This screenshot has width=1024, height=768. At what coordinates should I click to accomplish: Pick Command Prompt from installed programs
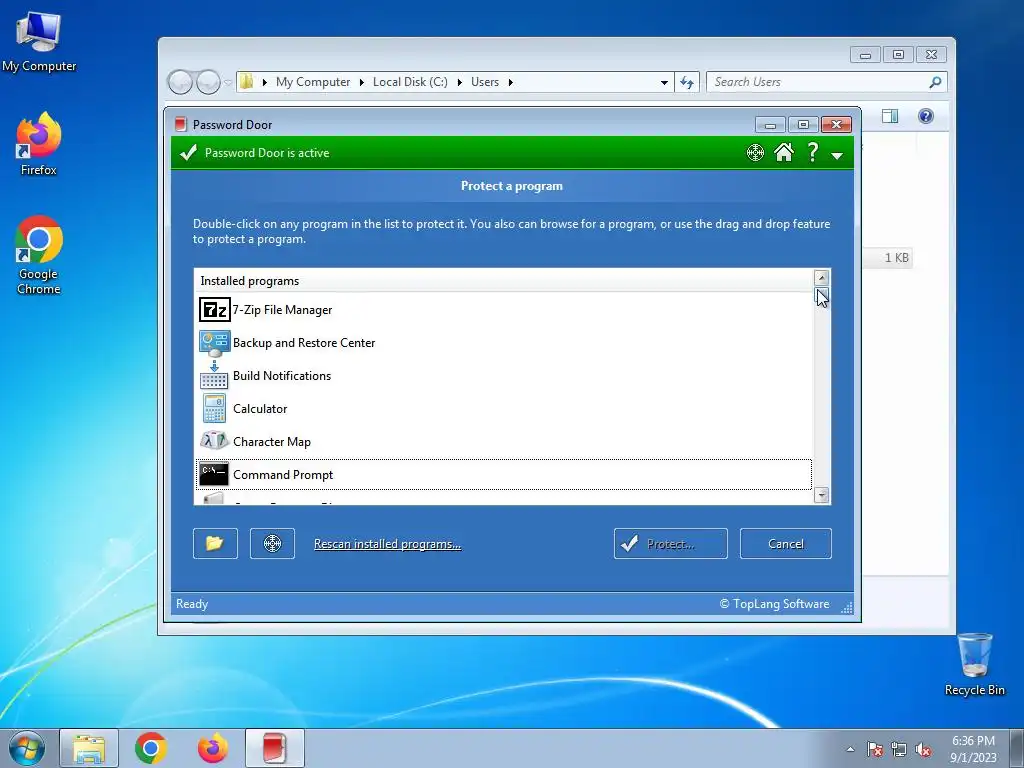(504, 475)
